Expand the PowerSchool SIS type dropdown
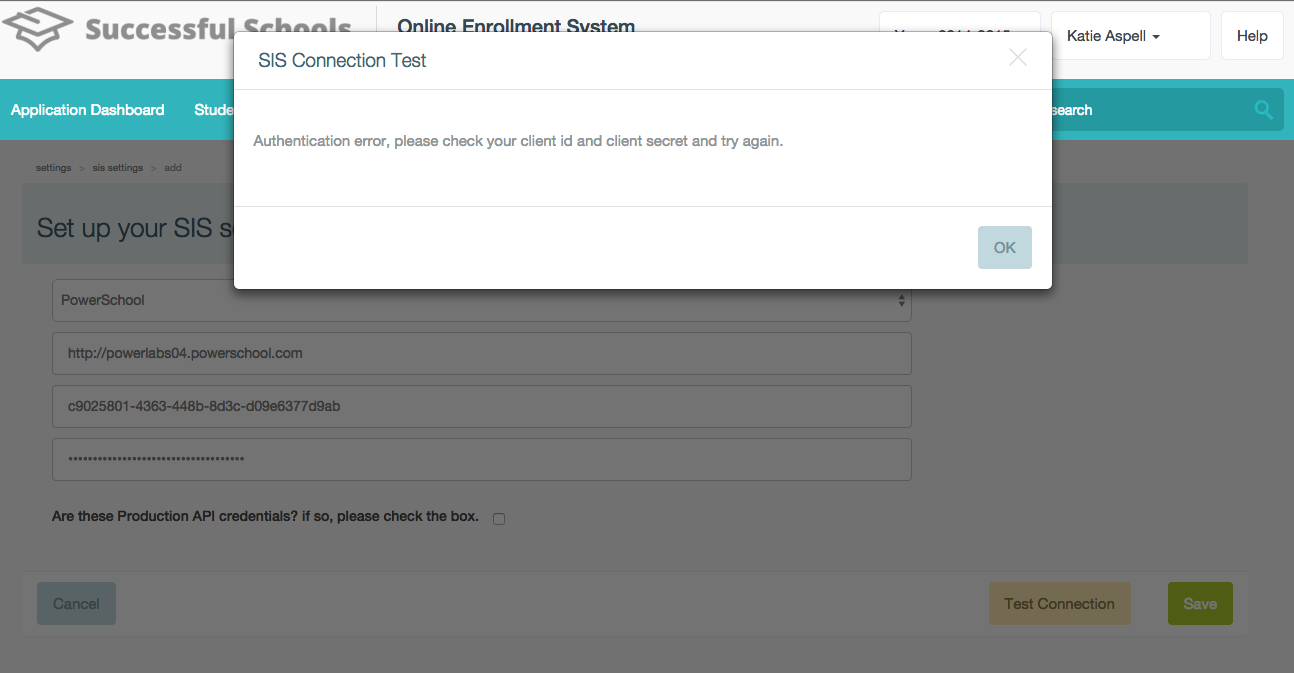The height and width of the screenshot is (673, 1294). 481,300
